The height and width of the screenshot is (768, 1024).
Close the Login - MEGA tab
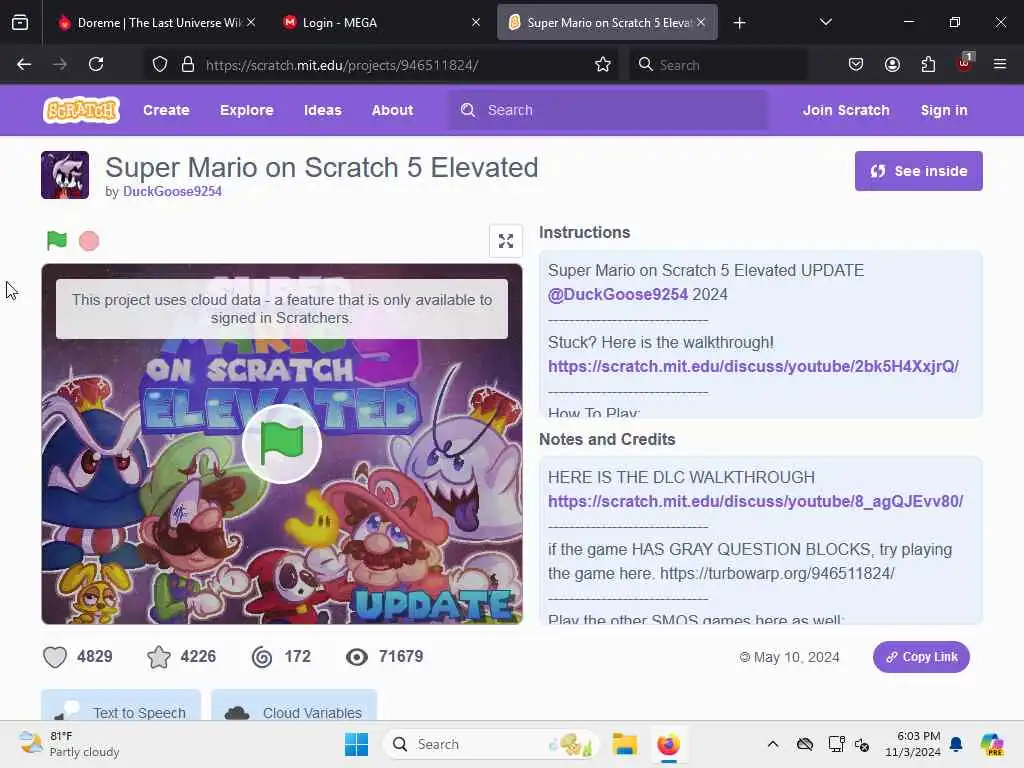pos(476,22)
